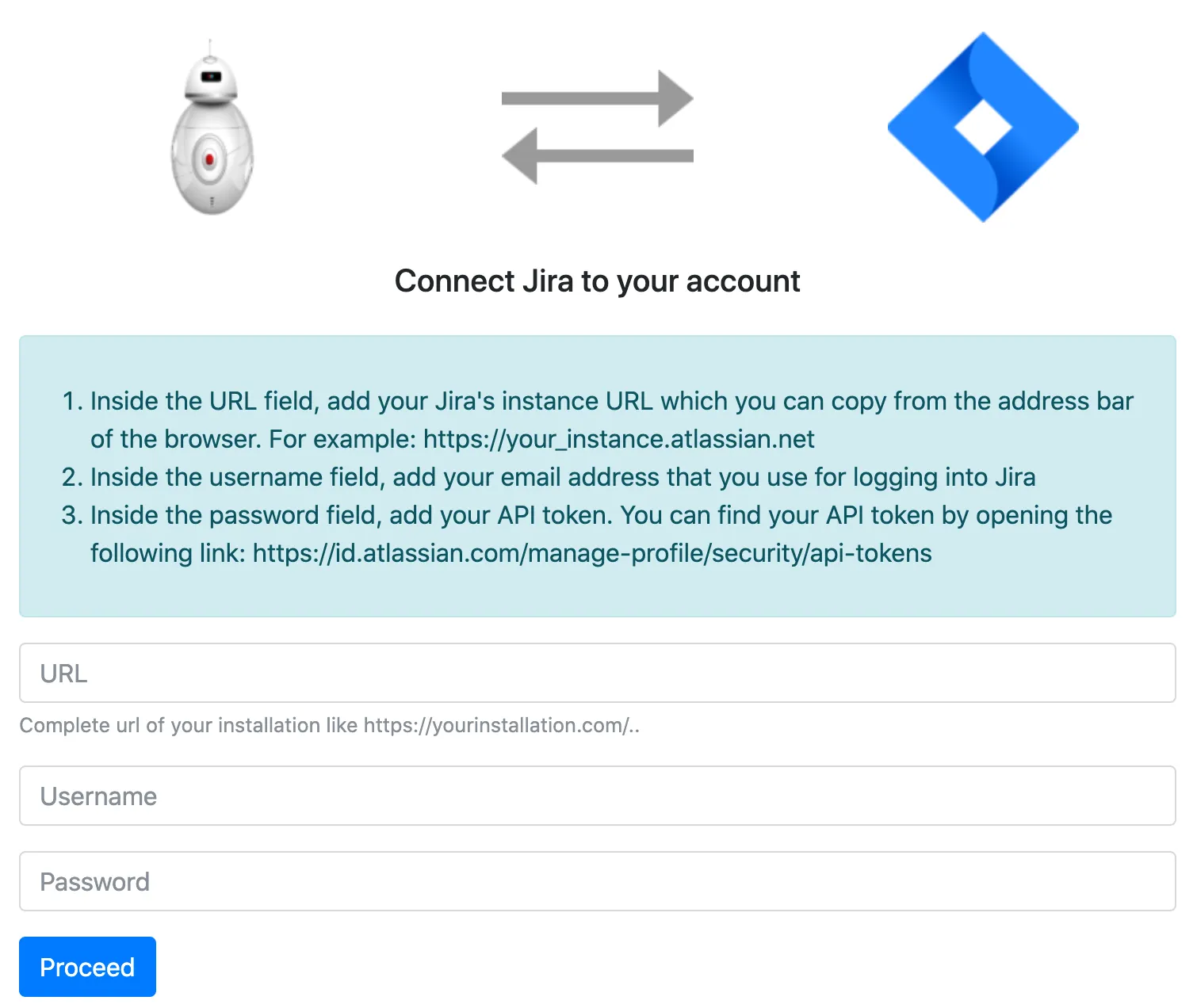This screenshot has width=1197, height=1008.
Task: Click the robot's head with antenna
Action: (210, 74)
